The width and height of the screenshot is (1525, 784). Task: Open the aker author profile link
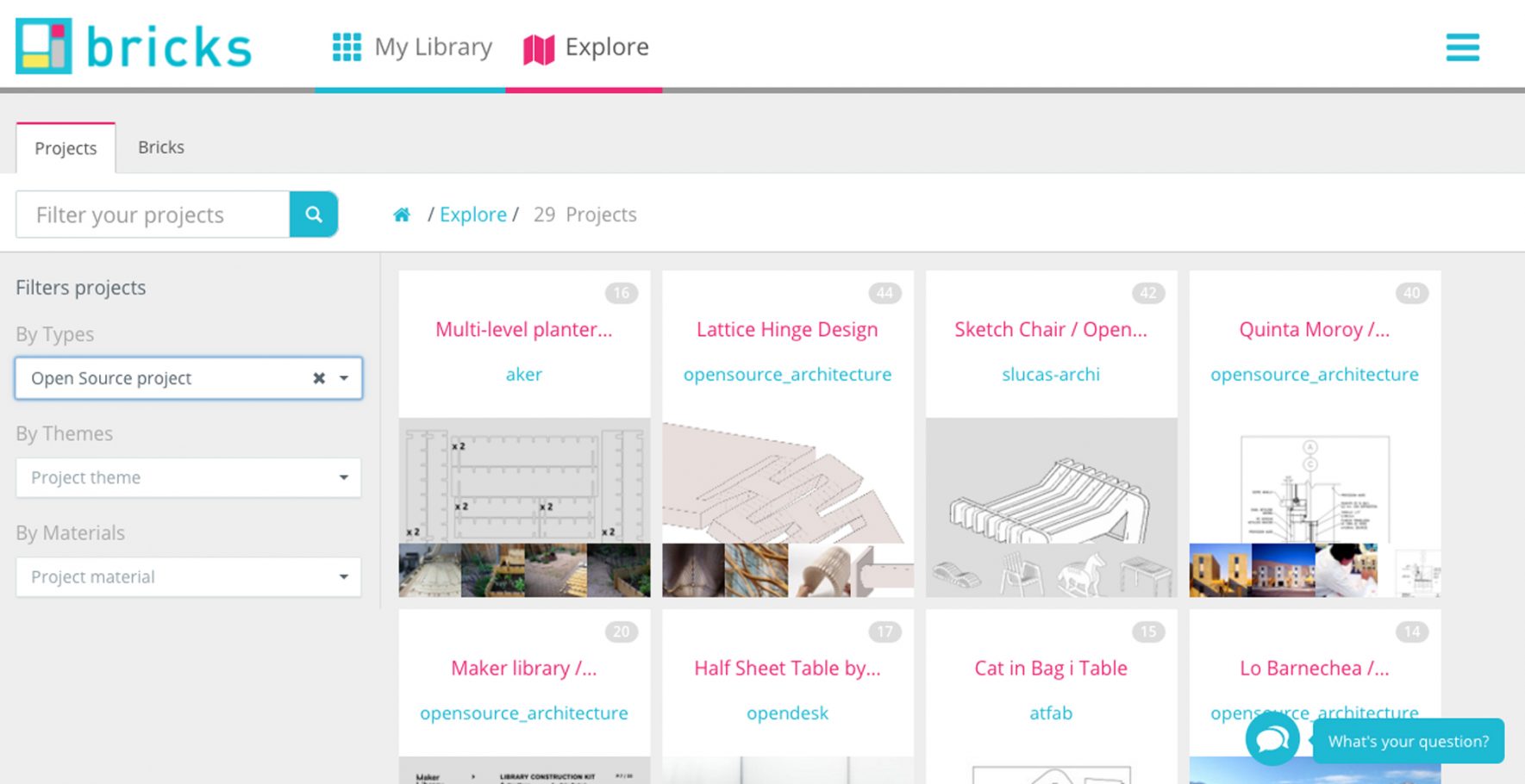click(x=523, y=374)
